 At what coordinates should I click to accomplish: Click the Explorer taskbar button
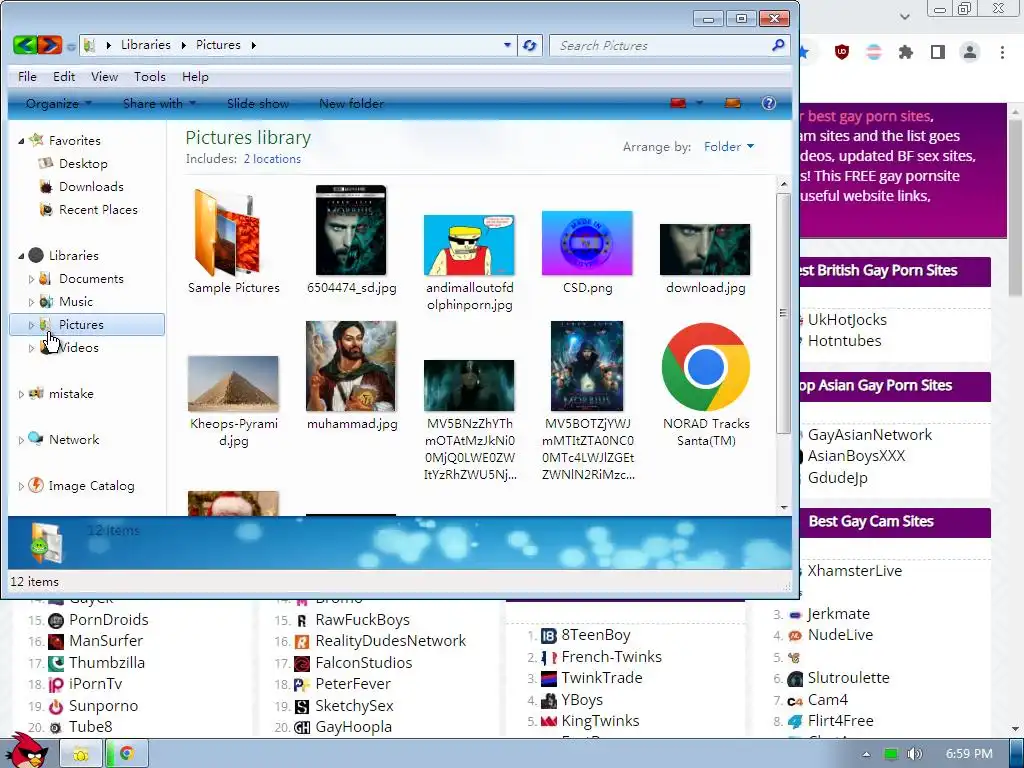coord(81,754)
